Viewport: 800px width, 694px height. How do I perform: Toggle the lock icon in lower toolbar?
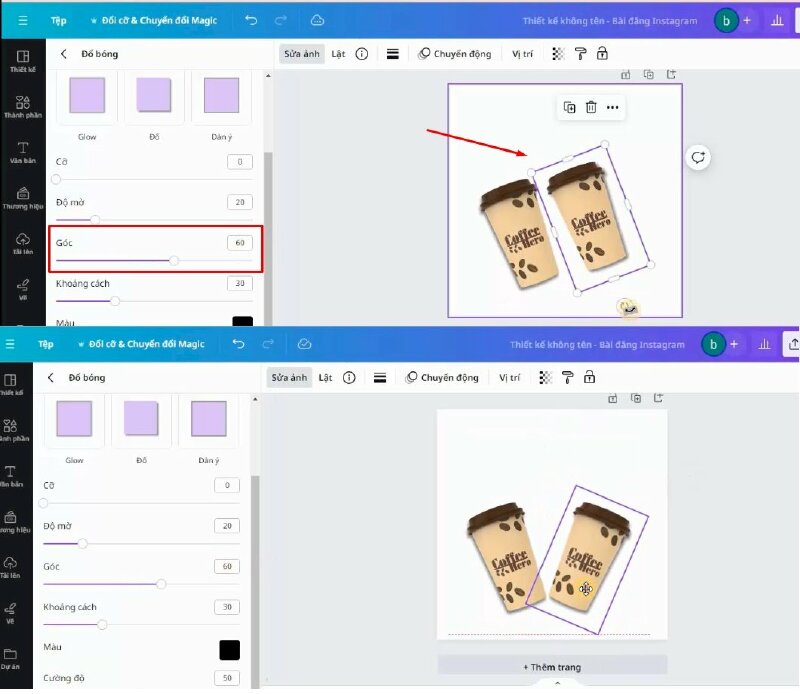point(589,377)
